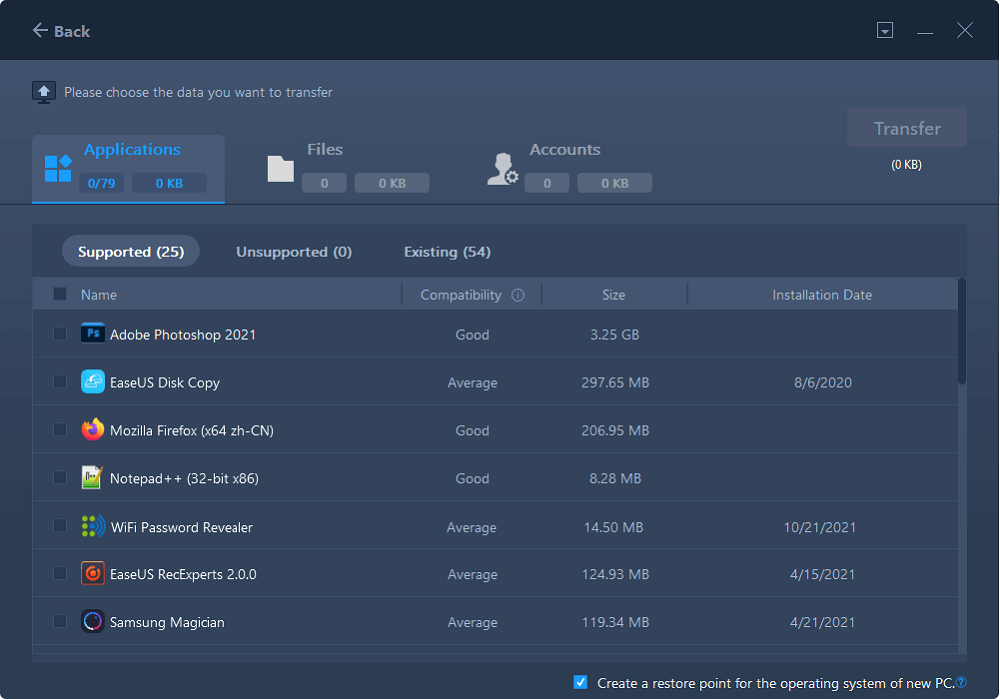Switch to the Existing (54) tab
This screenshot has height=699, width=1000.
(x=446, y=251)
